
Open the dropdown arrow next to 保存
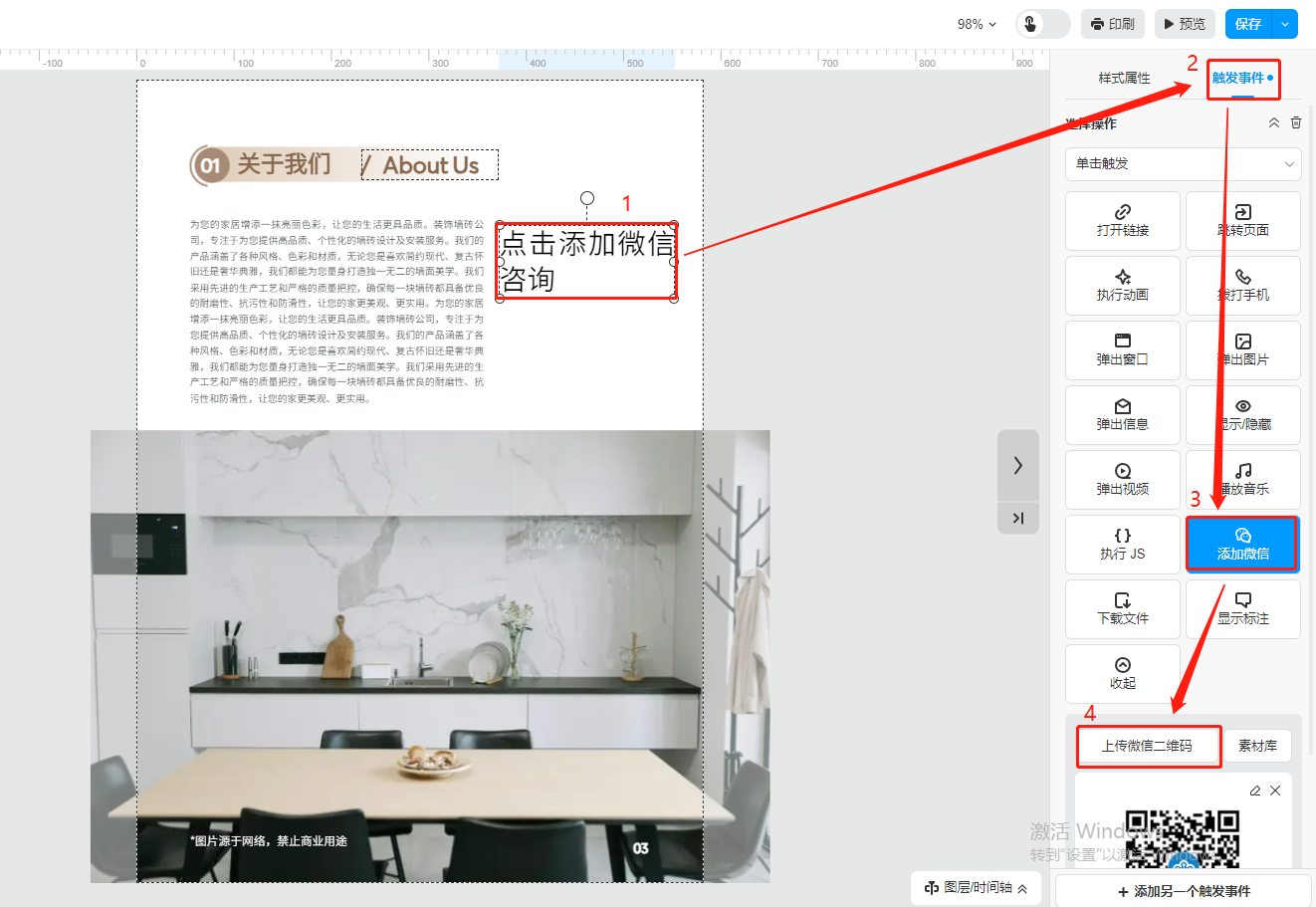pyautogui.click(x=1285, y=24)
